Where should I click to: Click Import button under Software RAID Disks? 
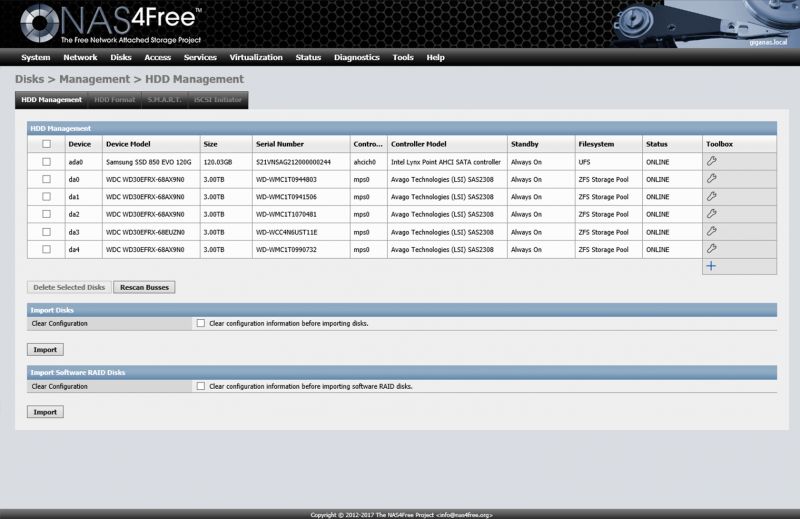click(45, 412)
